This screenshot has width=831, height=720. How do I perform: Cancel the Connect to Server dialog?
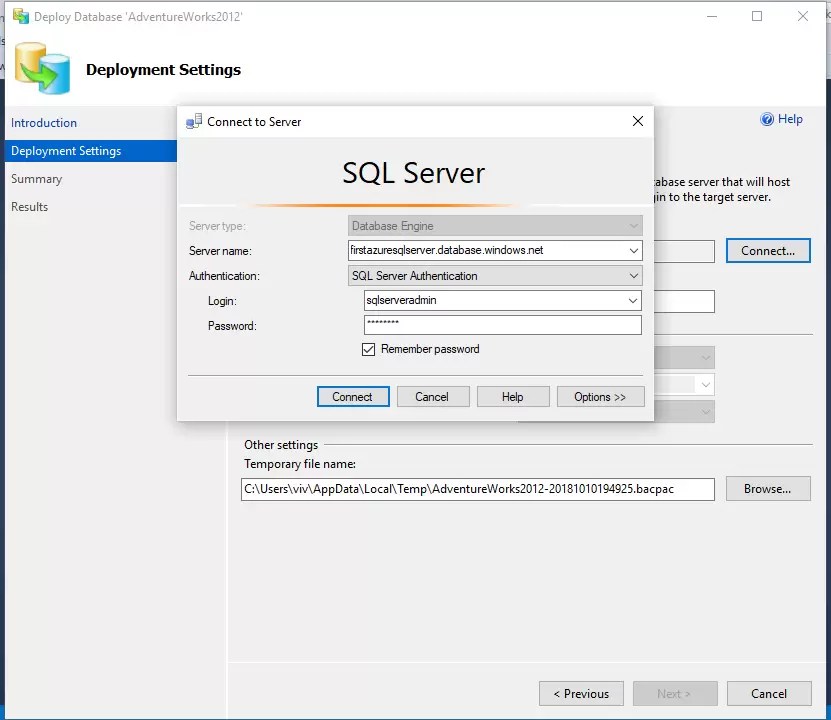click(433, 397)
